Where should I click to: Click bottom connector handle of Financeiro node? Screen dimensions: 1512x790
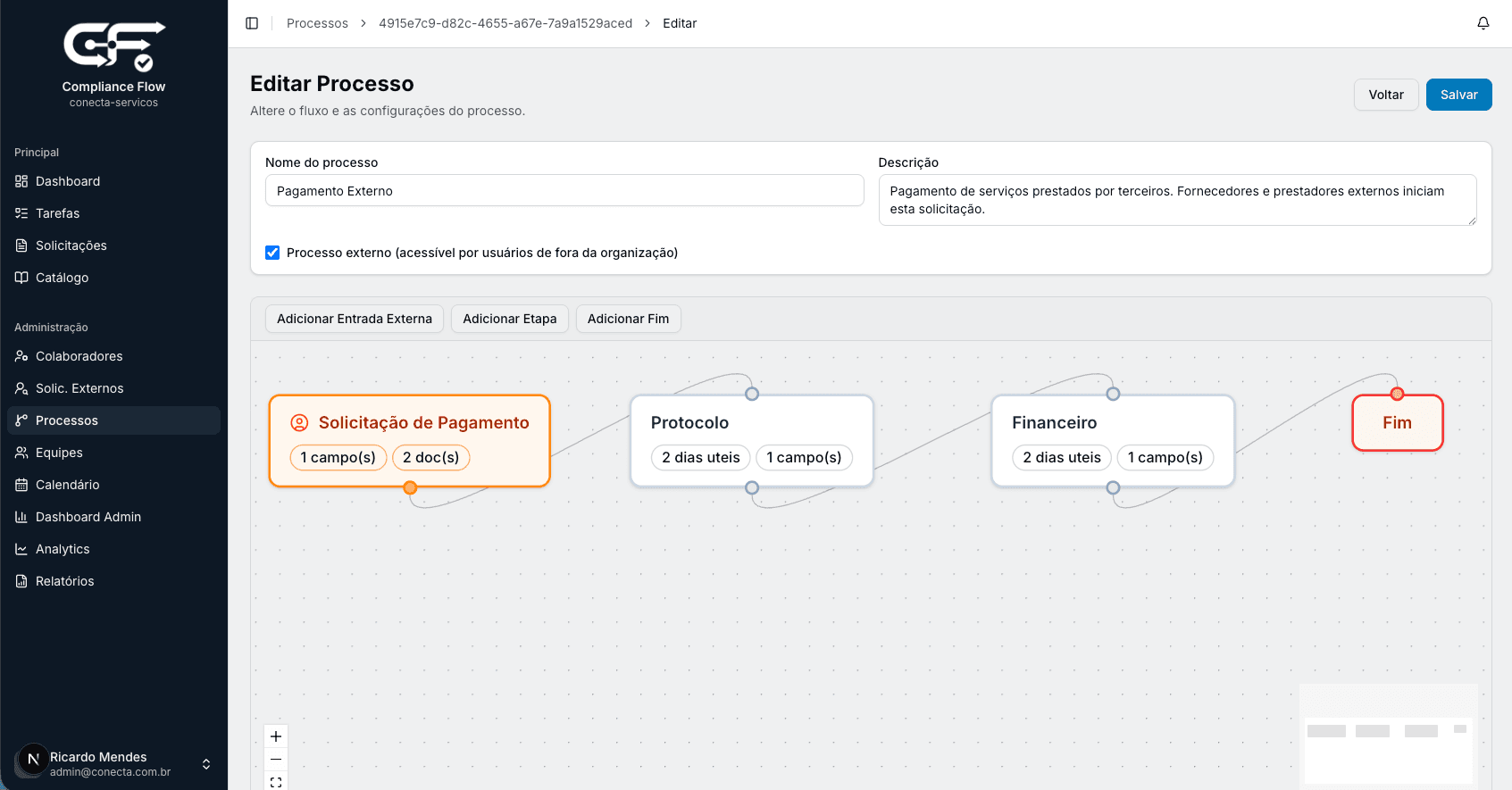tap(1113, 487)
